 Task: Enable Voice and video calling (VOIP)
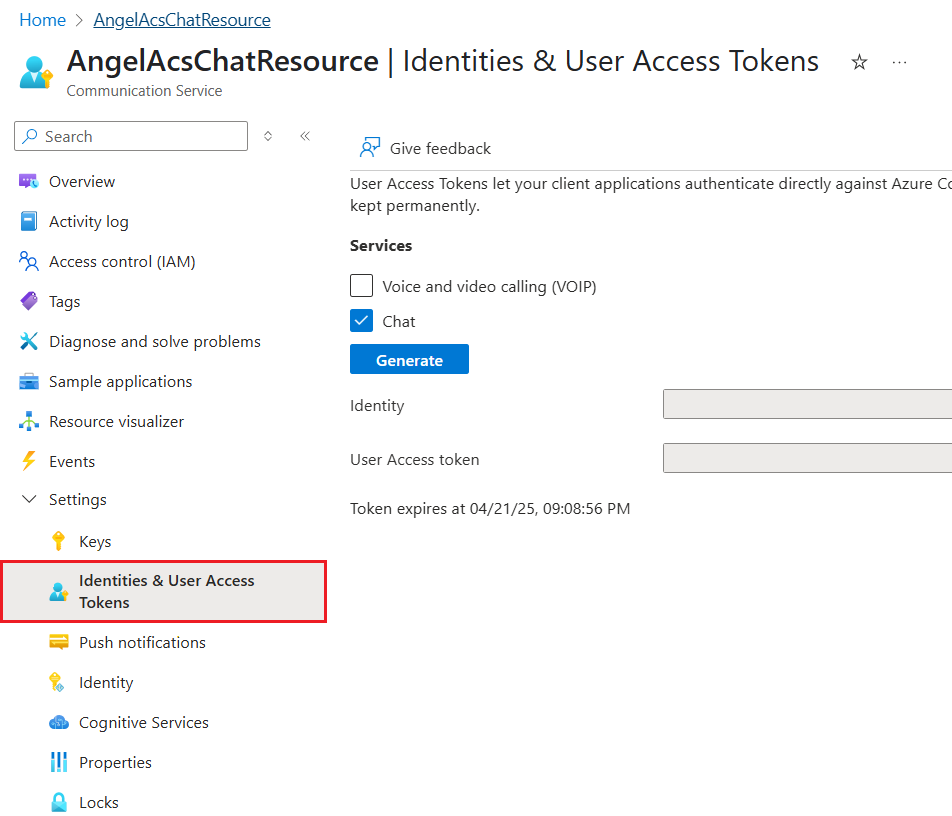coord(361,285)
